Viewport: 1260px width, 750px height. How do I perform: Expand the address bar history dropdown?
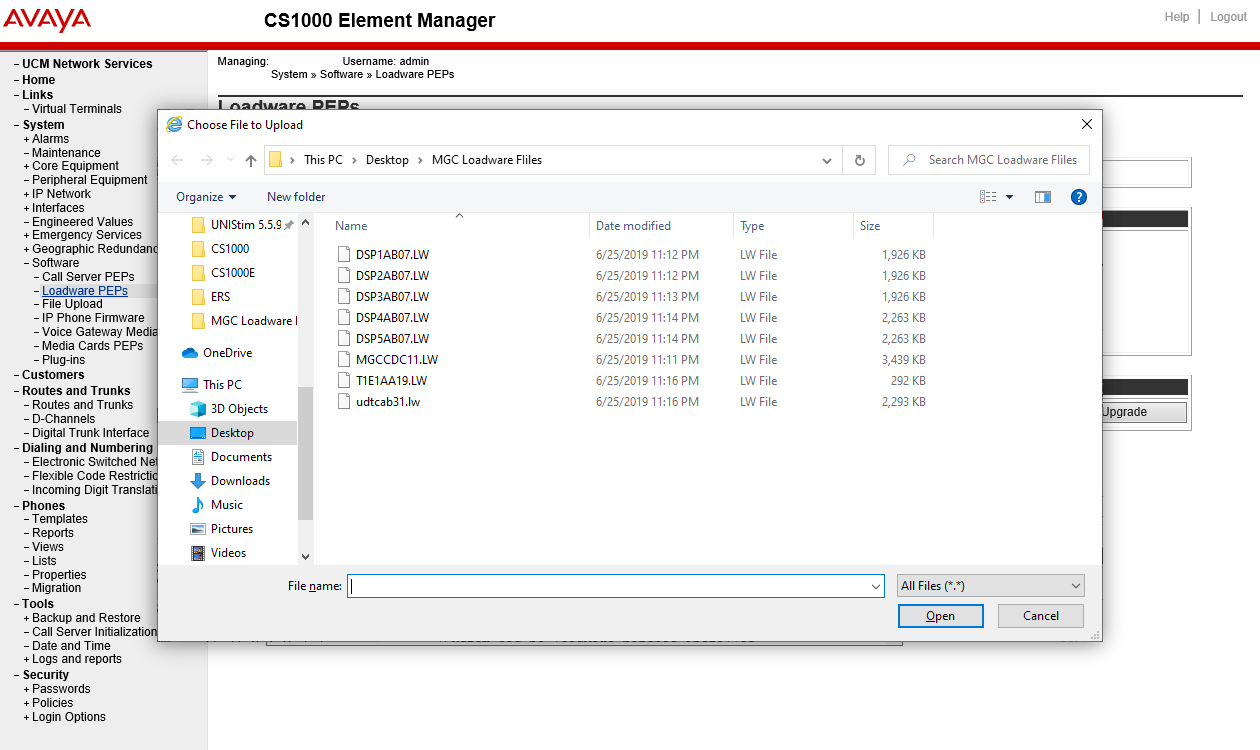point(827,160)
